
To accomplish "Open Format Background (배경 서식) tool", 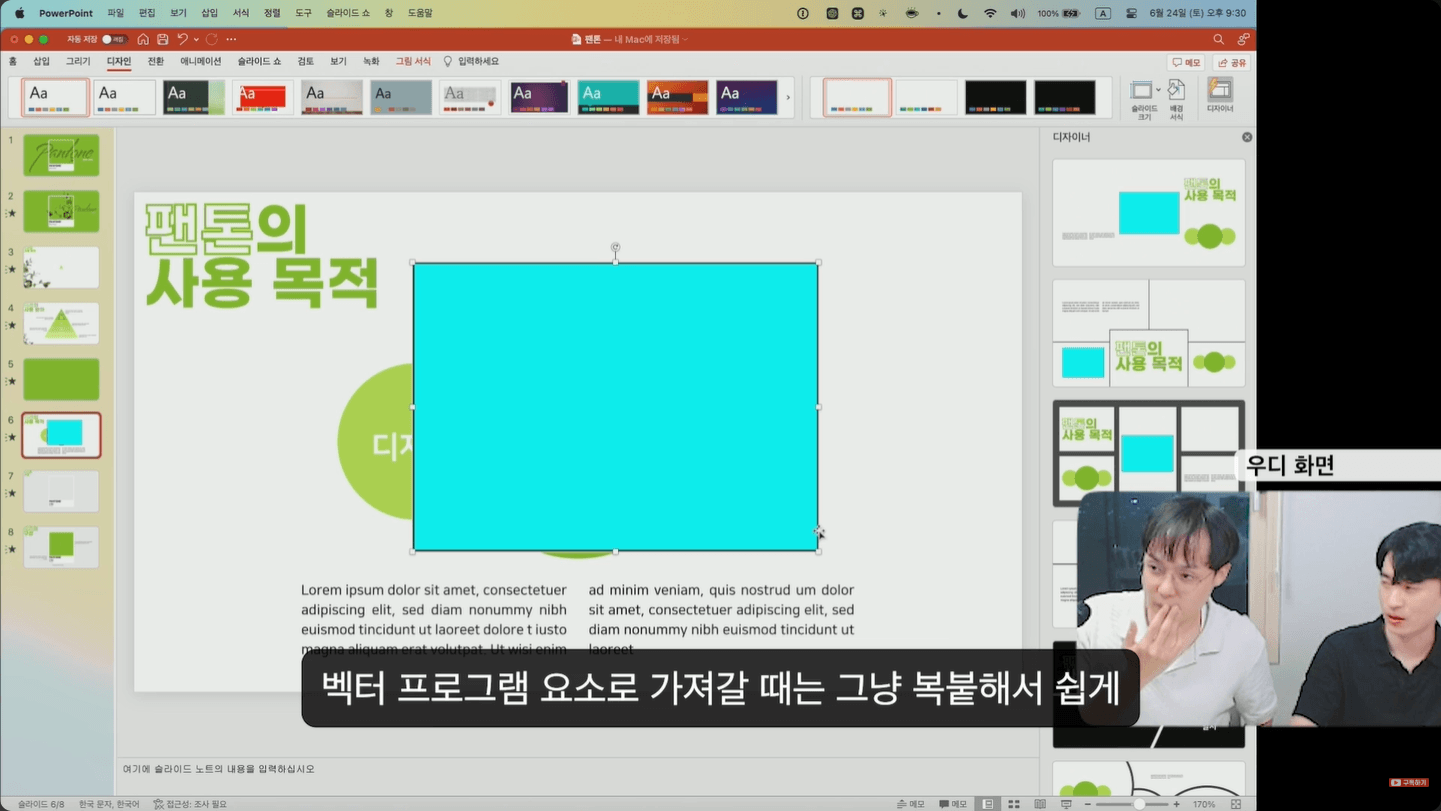I will click(x=1177, y=98).
